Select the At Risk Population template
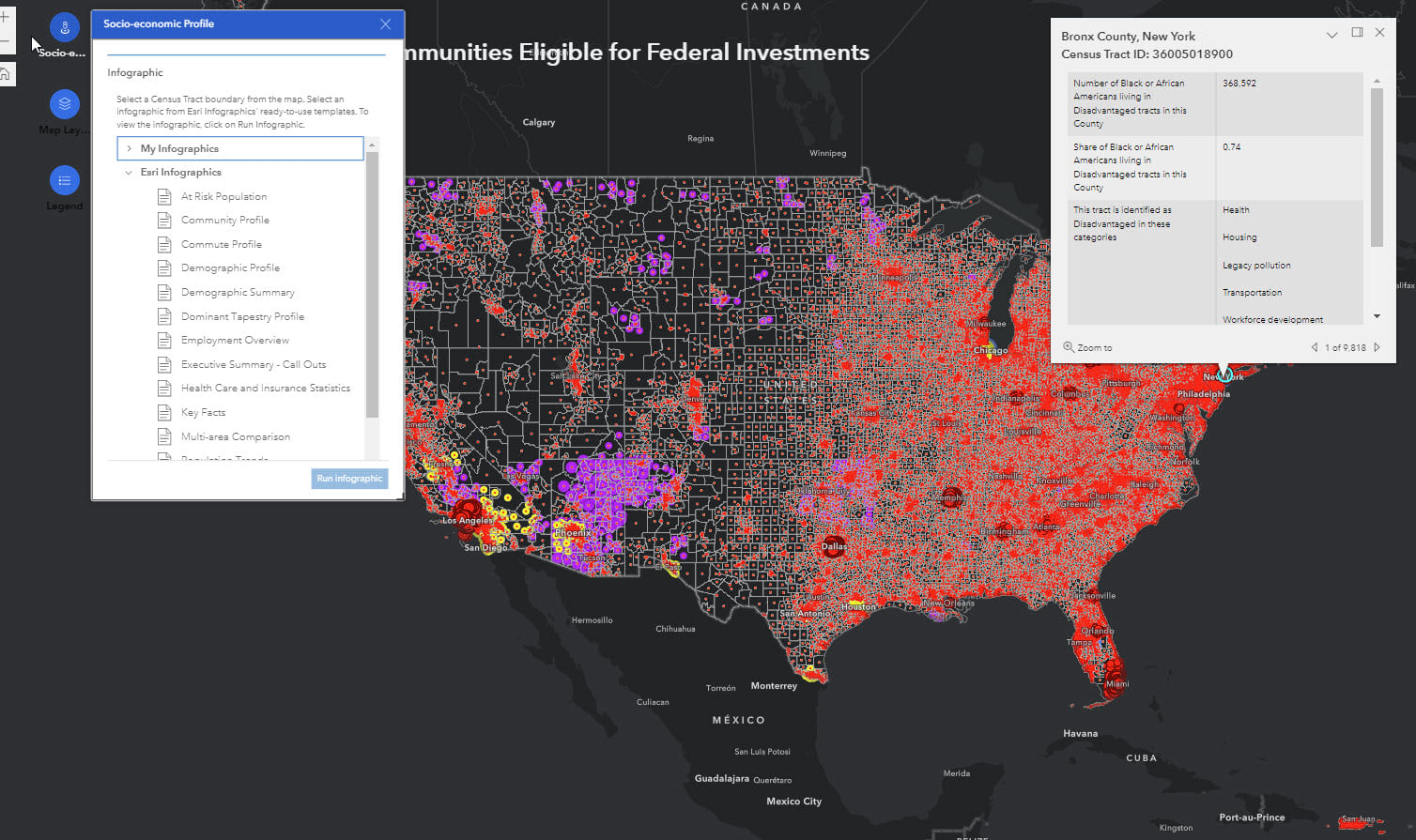 pos(223,196)
